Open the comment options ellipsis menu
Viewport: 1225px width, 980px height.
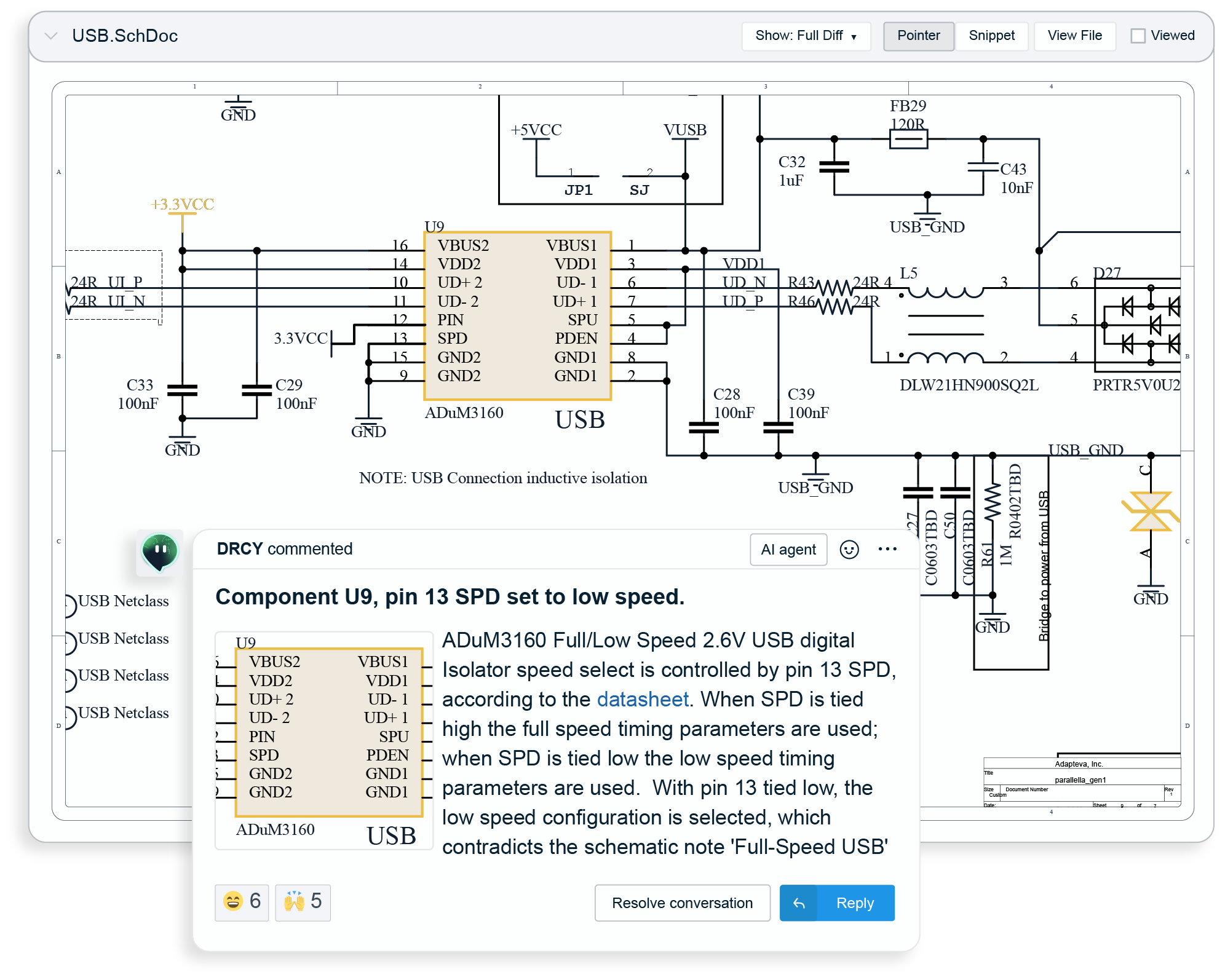pos(888,549)
